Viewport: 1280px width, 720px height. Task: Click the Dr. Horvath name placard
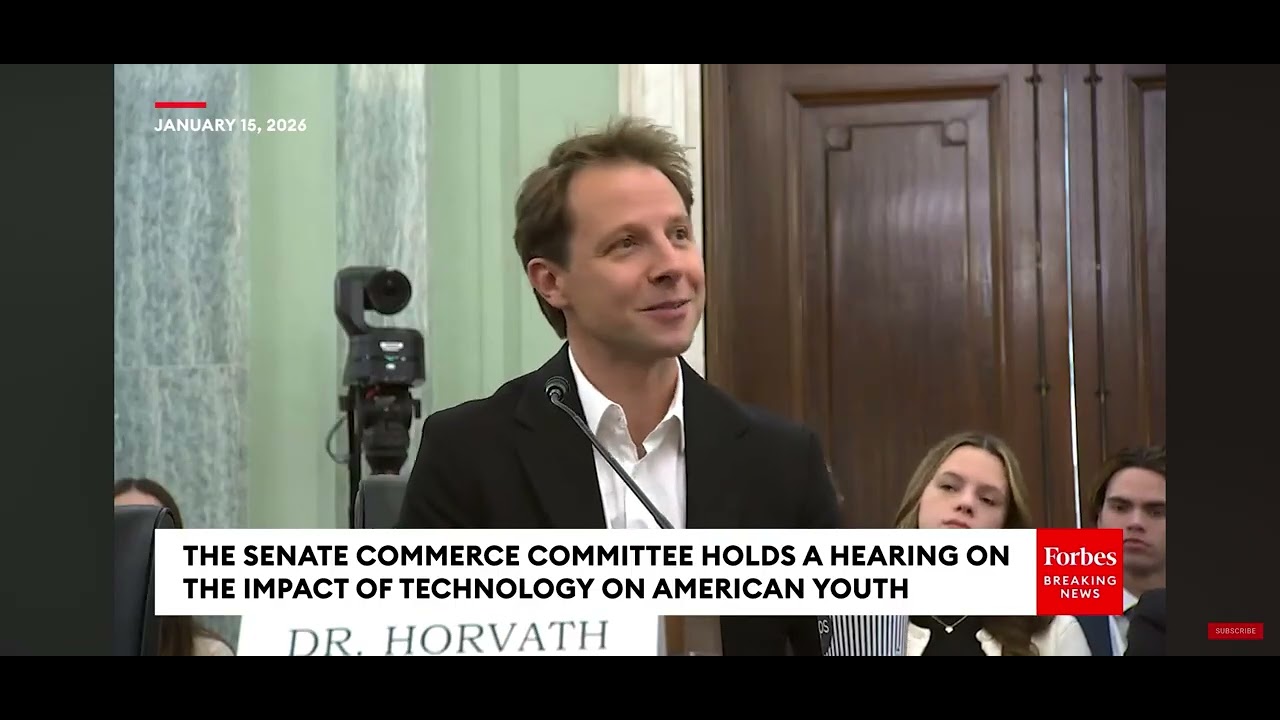click(447, 636)
